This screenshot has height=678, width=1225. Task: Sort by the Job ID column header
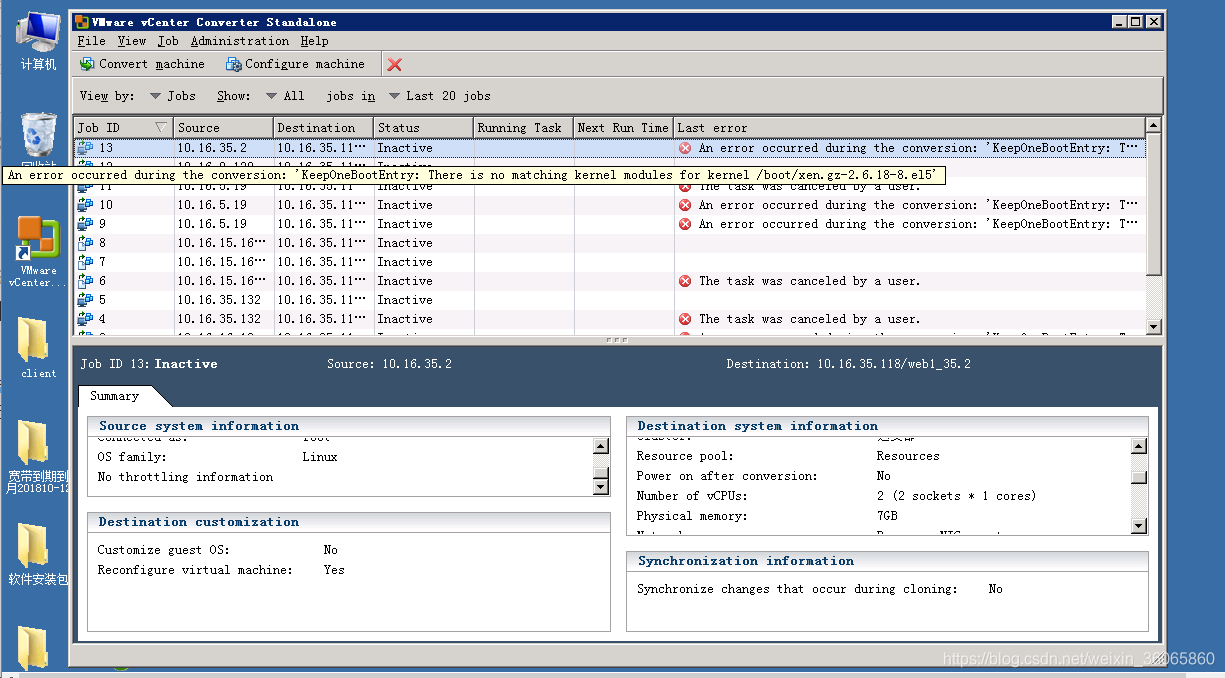(x=123, y=128)
